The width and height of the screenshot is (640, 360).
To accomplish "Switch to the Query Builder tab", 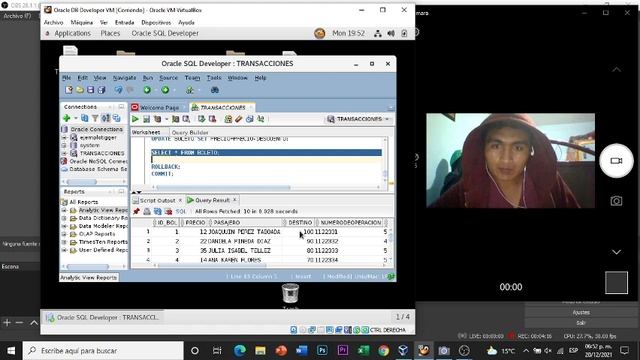I will click(x=190, y=132).
